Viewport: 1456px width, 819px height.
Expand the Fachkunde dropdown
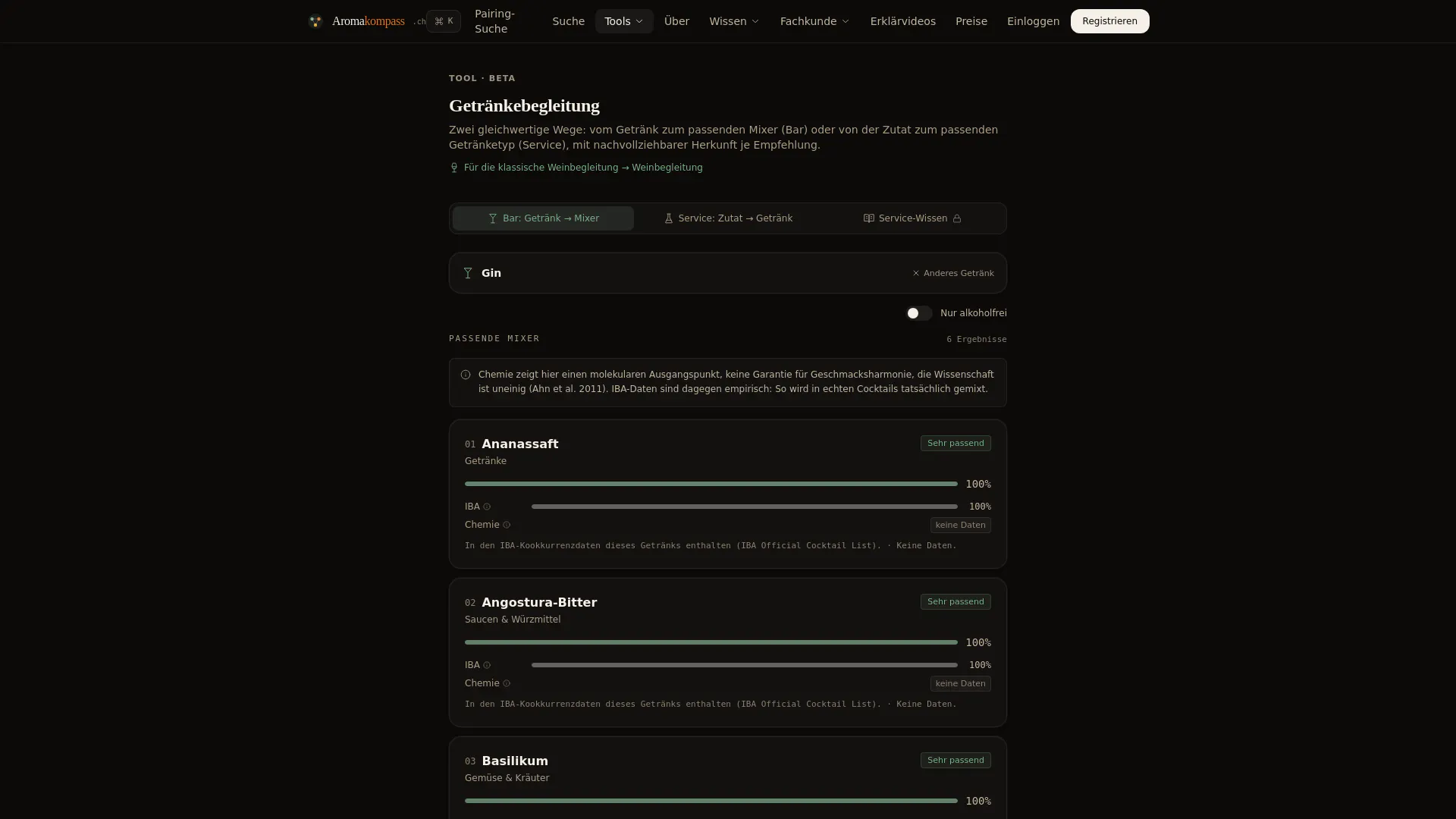coord(814,21)
